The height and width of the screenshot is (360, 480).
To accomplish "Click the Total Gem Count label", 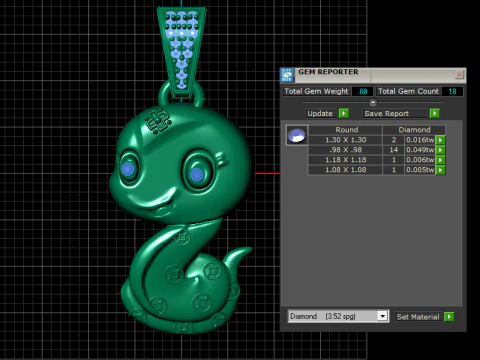I will click(x=408, y=91).
